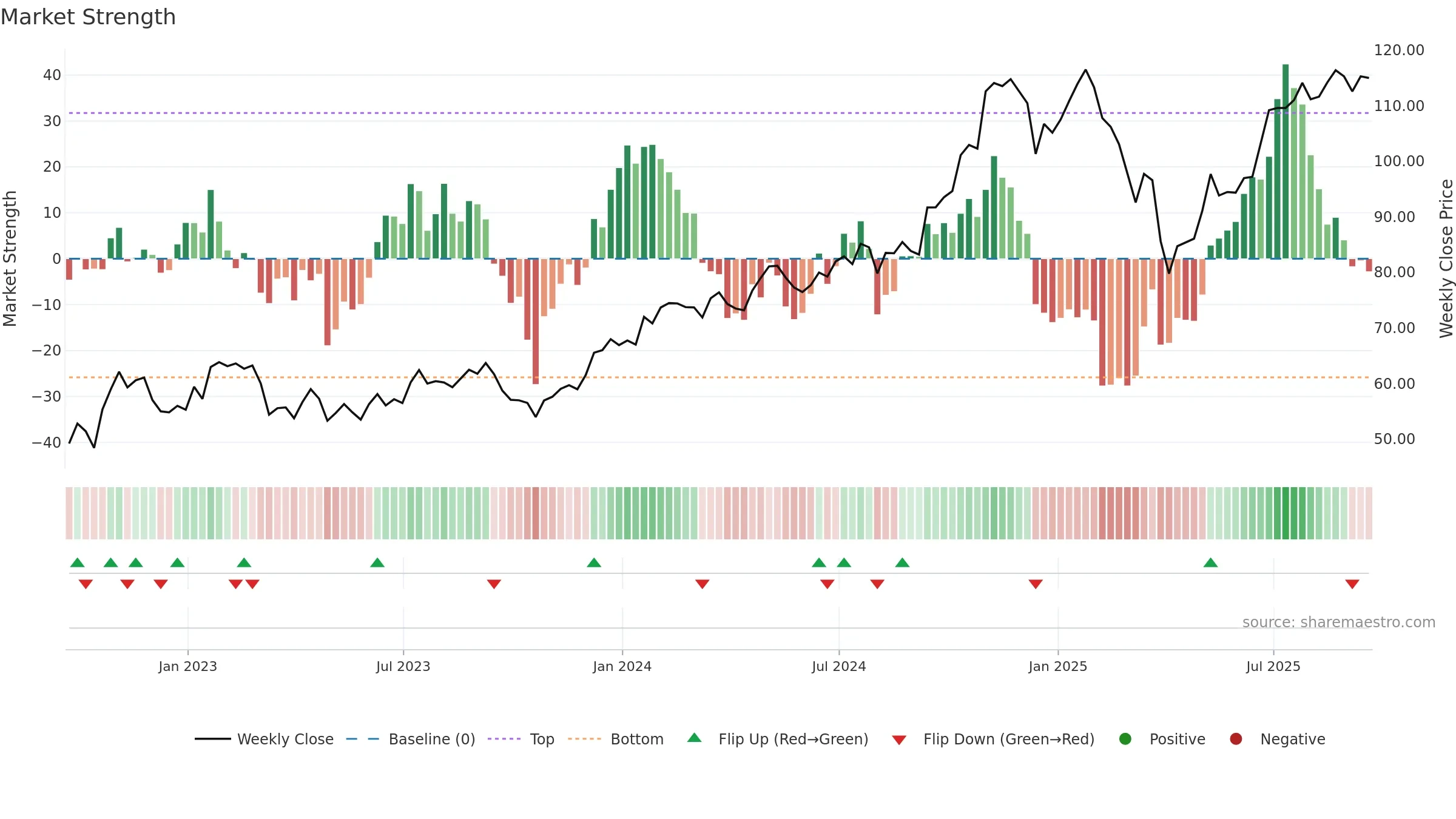Click the red down-triangle icon in the legend
The height and width of the screenshot is (819, 1456).
coord(899,740)
